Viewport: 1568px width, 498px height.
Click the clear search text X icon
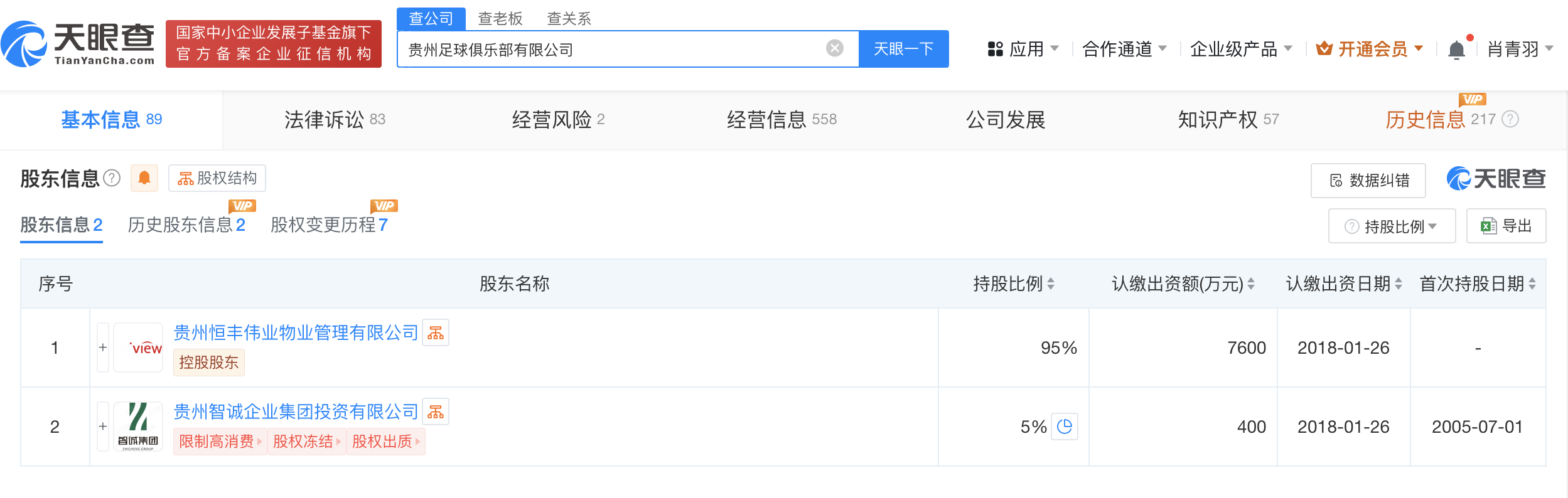coord(834,48)
